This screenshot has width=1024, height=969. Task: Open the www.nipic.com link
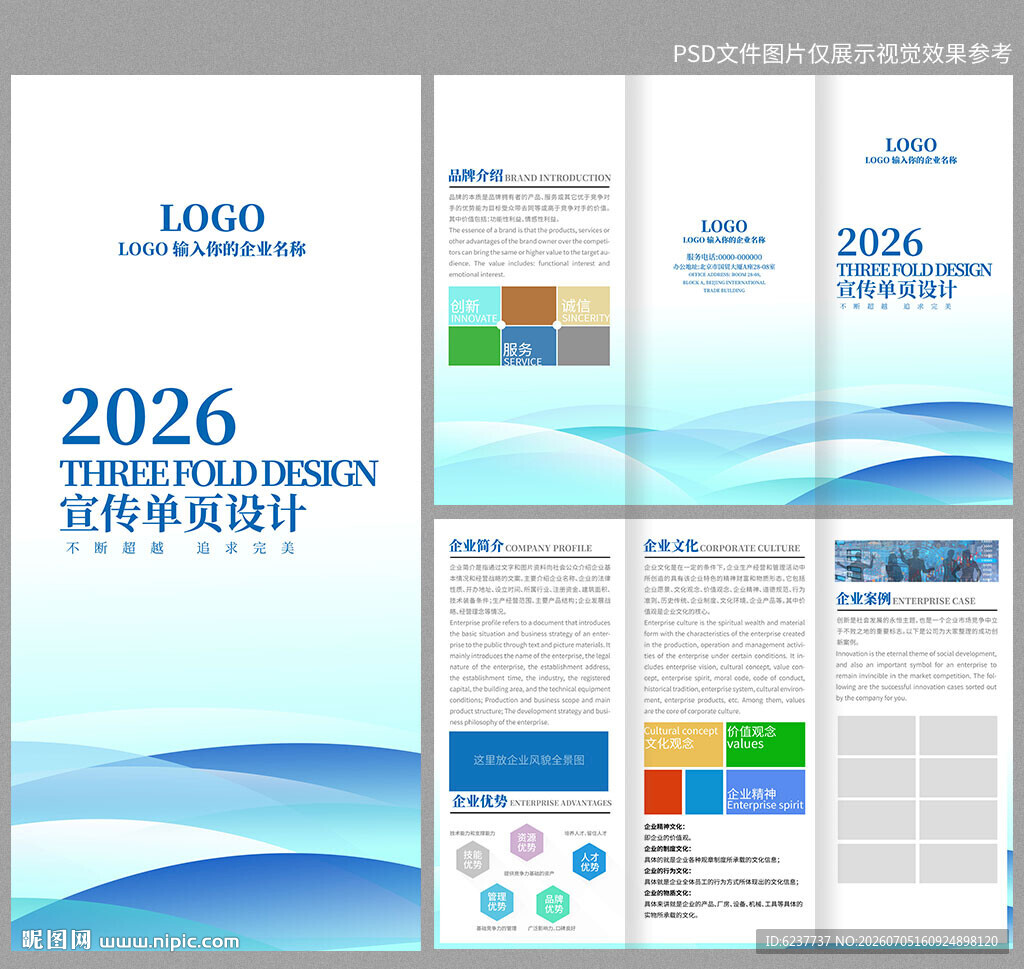click(169, 942)
